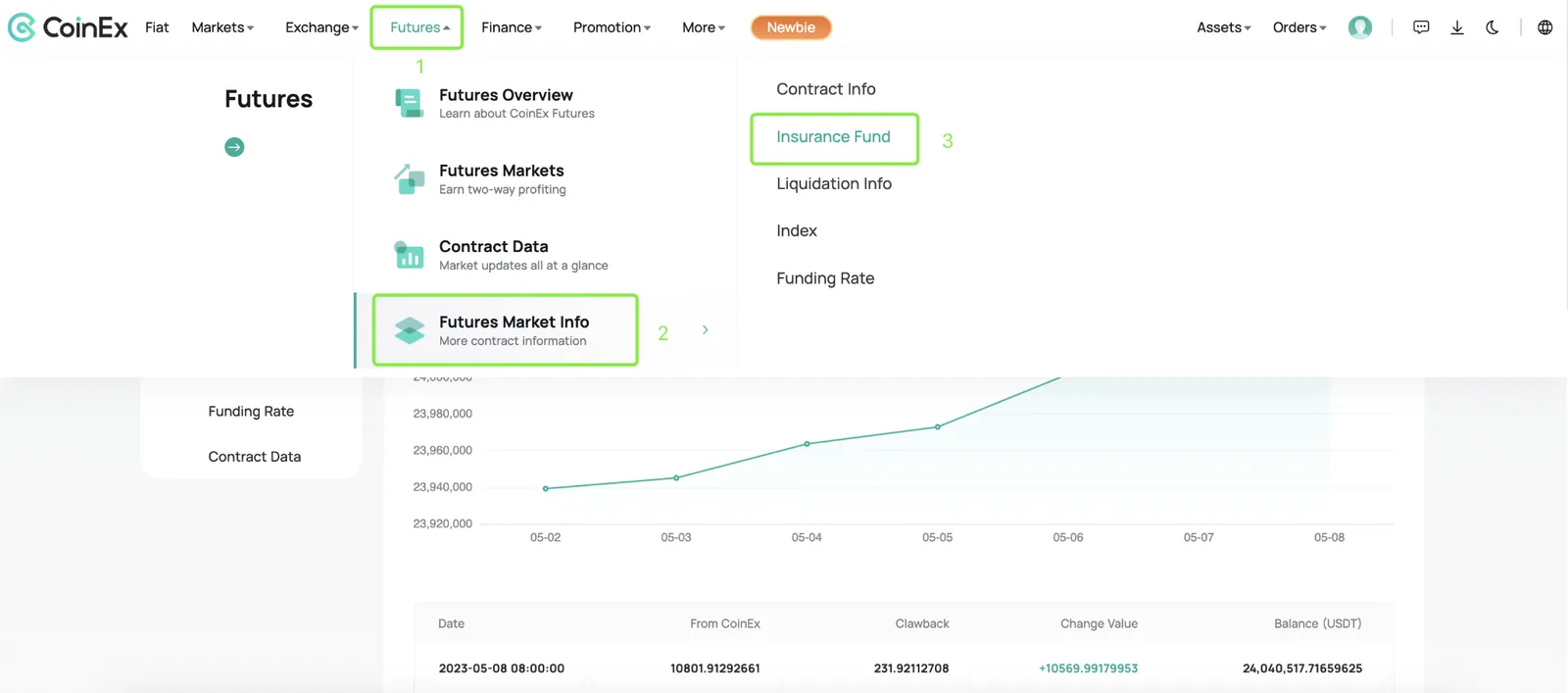Open Liquidation Info submenu item
This screenshot has width=1568, height=693.
tap(834, 183)
